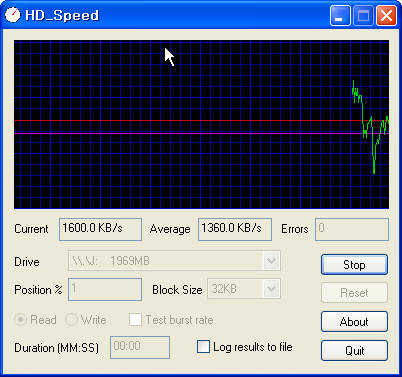Viewport: 402px width, 377px height.
Task: Click the green speed trace on the graph
Action: click(x=370, y=127)
